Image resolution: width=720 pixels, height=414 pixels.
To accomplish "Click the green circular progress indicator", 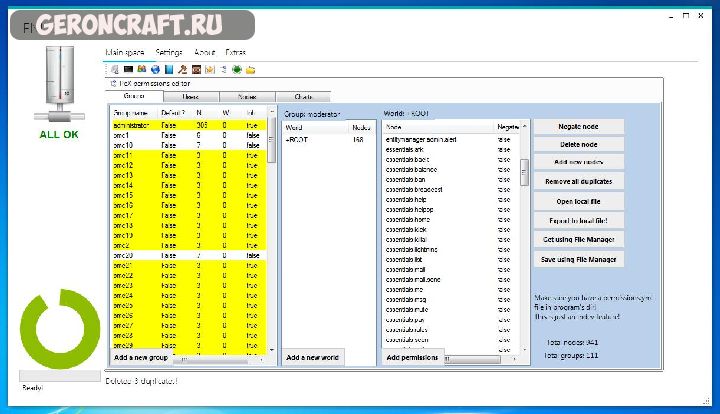I will point(60,330).
